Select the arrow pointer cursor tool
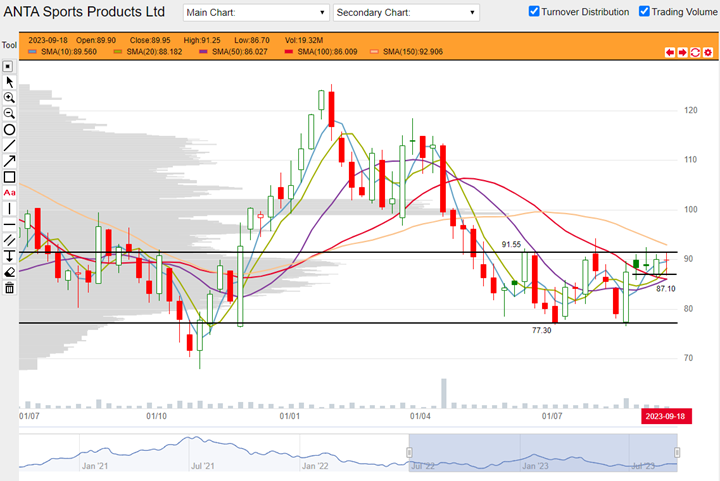The height and width of the screenshot is (481, 720). [x=9, y=82]
